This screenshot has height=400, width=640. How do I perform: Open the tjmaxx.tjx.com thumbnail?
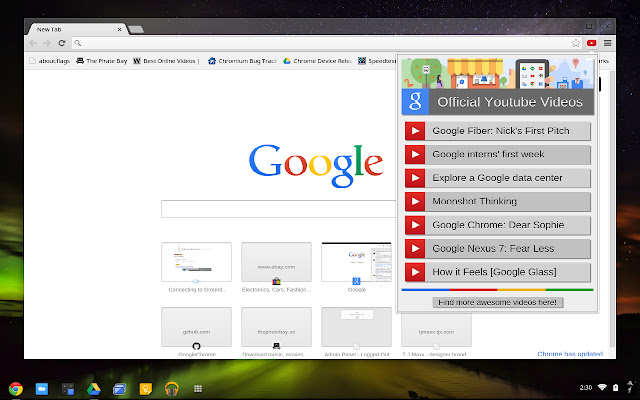[x=436, y=329]
